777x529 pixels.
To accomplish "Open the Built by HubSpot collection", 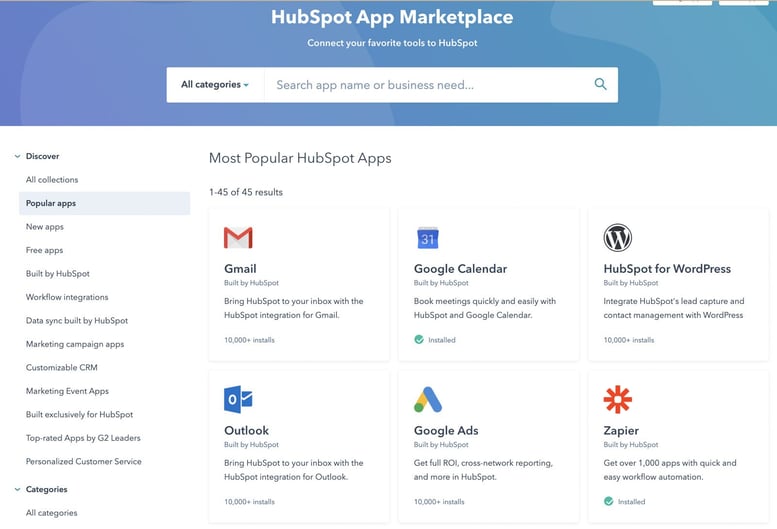I will [x=58, y=274].
